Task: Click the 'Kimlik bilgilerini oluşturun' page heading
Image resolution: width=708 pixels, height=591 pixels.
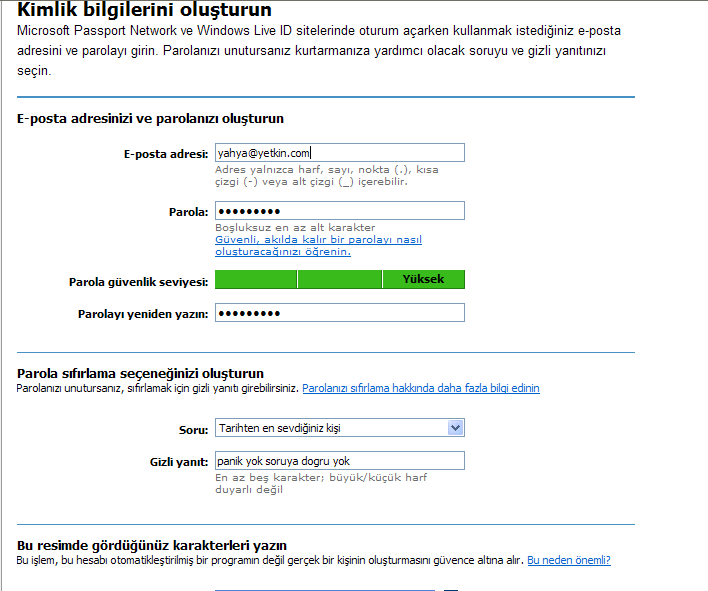Action: coord(144,11)
